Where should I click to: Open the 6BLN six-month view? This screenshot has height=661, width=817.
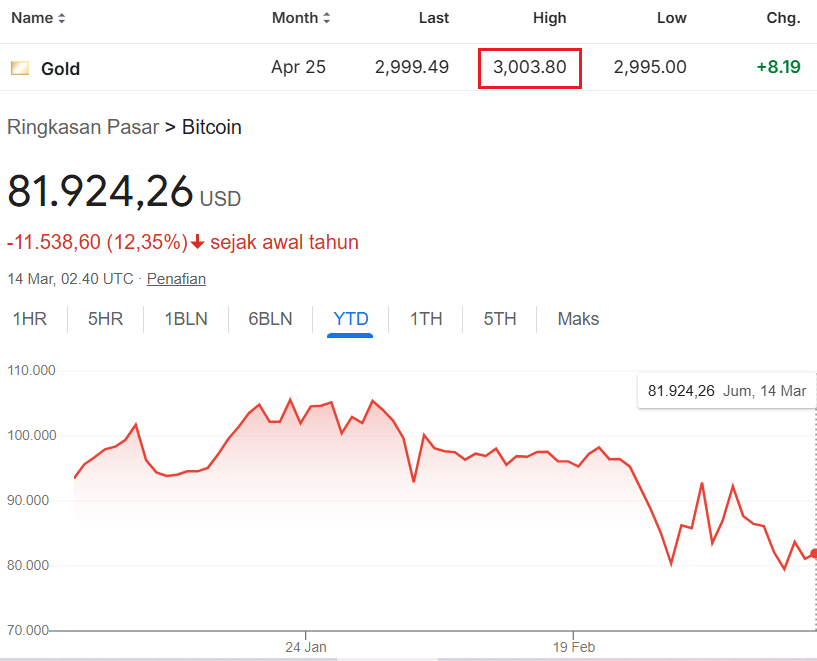point(269,318)
